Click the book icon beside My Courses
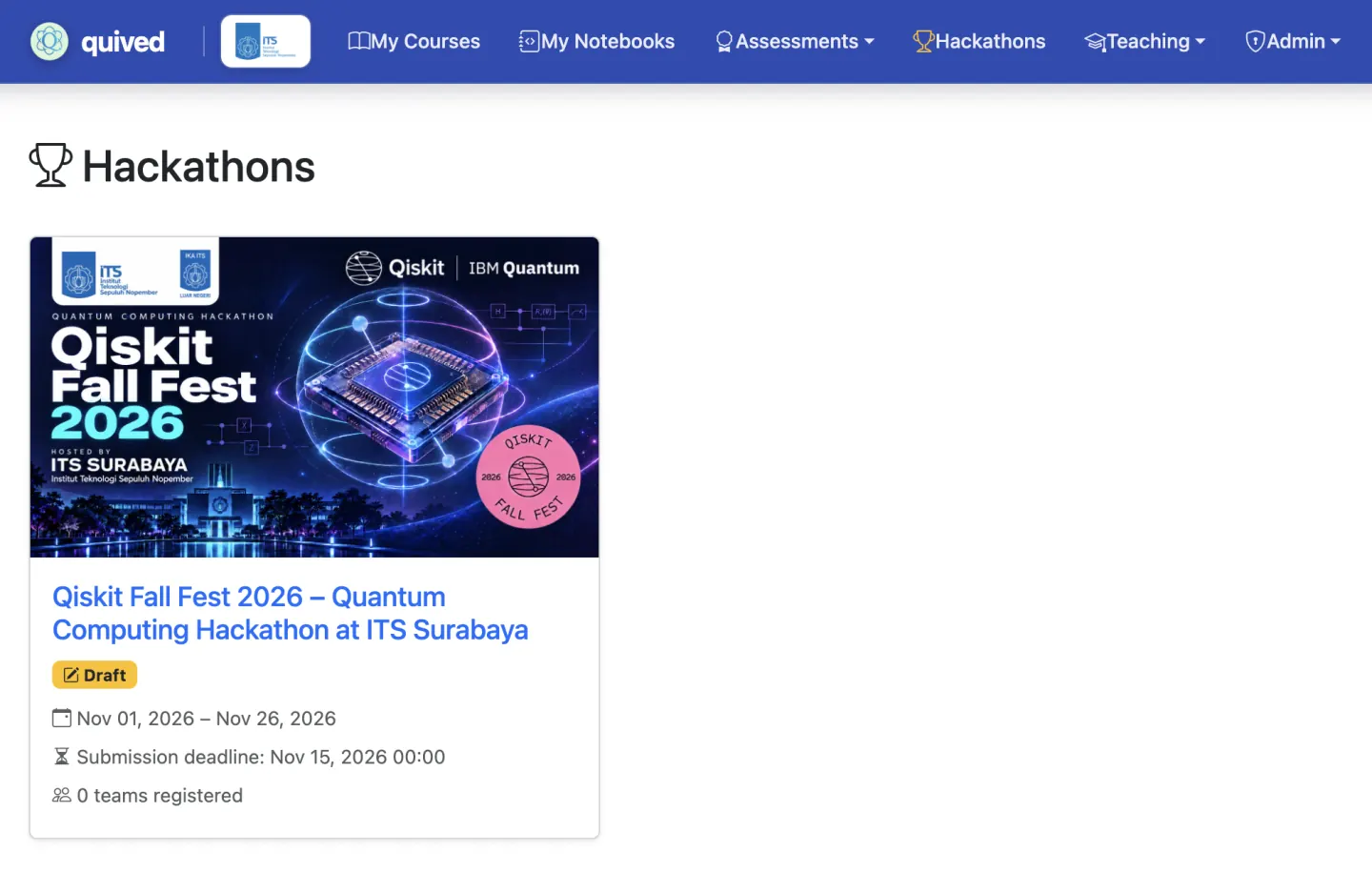 pos(359,41)
